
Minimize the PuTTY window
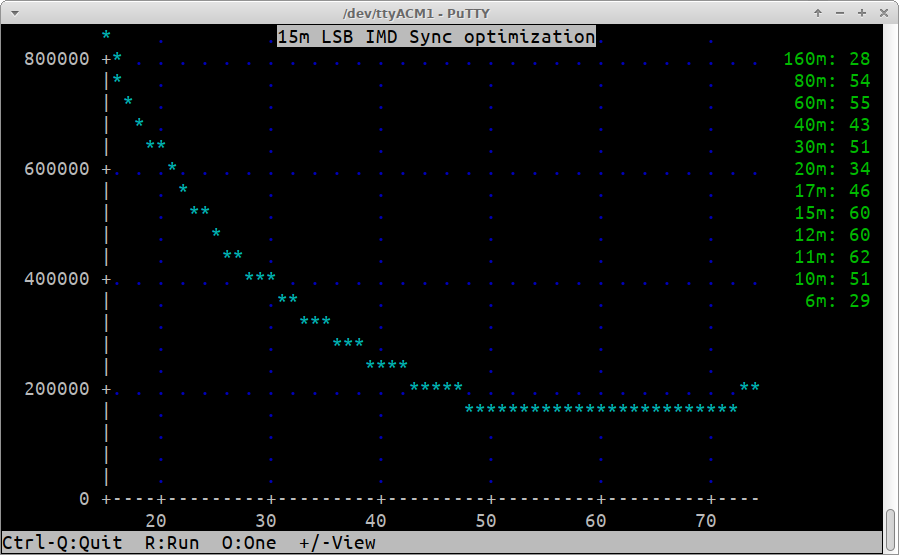(x=839, y=12)
